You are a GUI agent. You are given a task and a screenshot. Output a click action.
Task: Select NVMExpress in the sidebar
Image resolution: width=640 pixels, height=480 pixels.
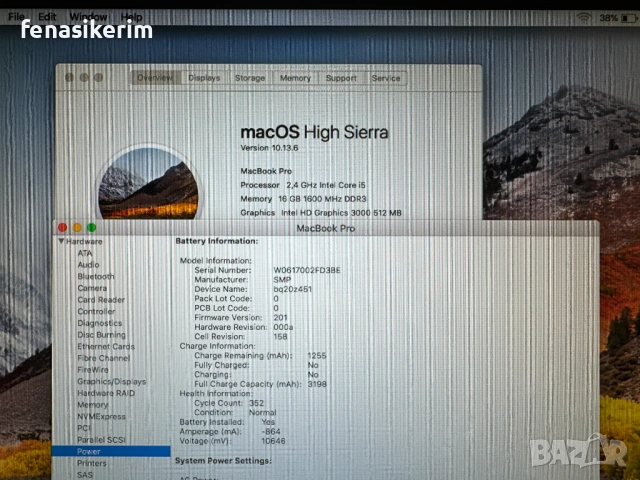102,416
